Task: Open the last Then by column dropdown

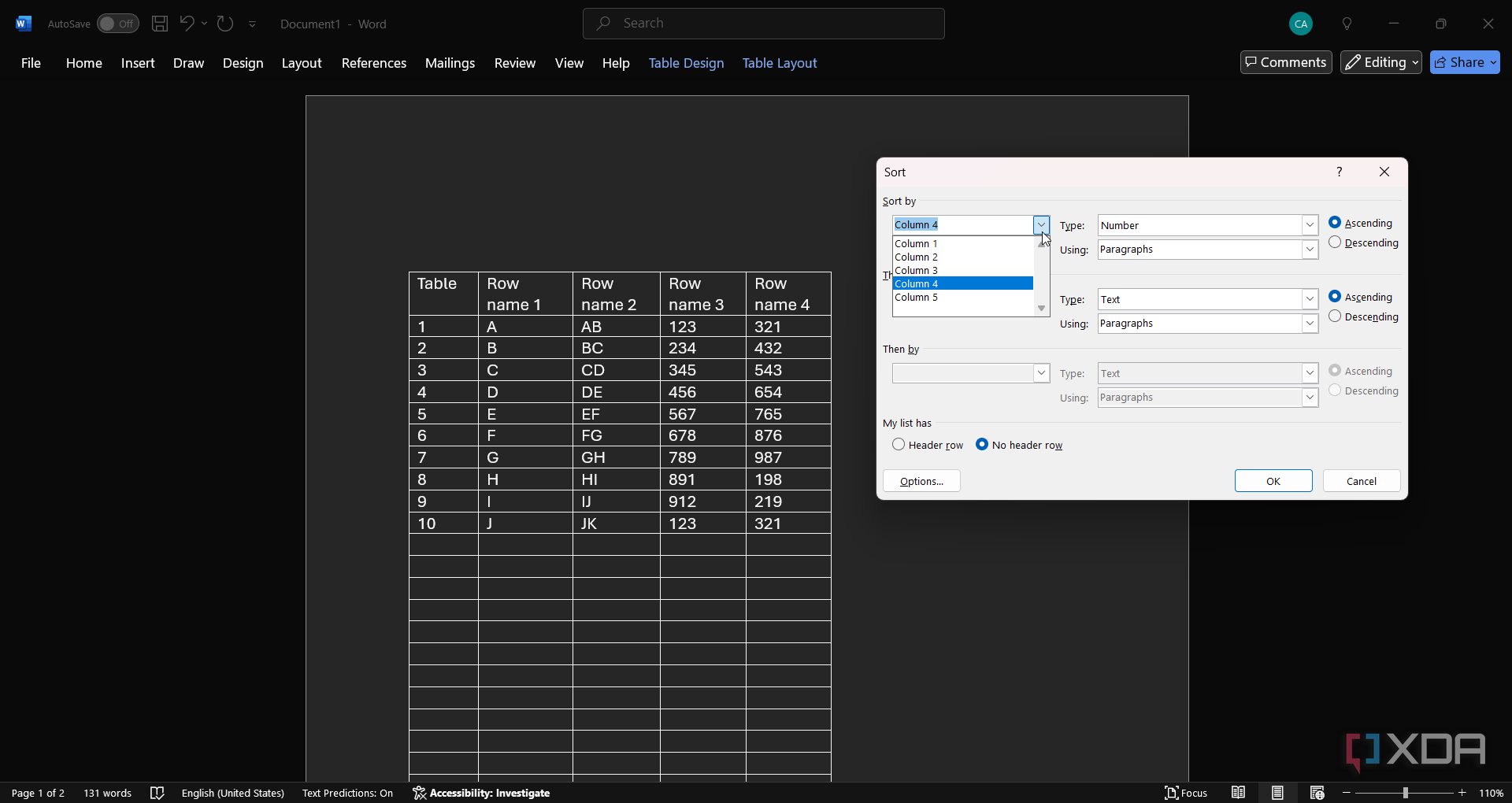Action: (1041, 373)
